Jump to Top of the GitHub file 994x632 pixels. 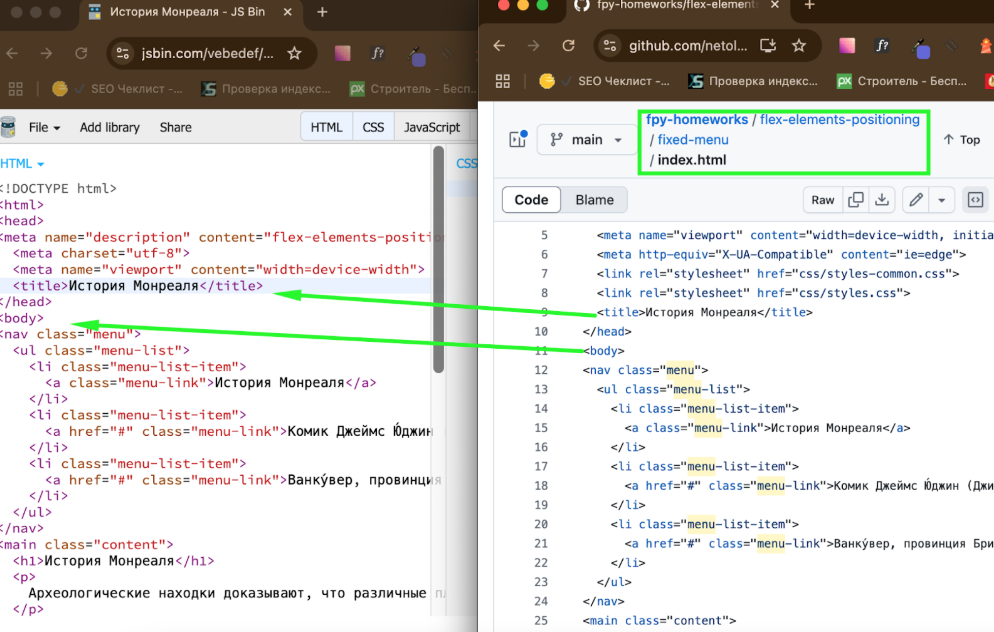[x=962, y=139]
